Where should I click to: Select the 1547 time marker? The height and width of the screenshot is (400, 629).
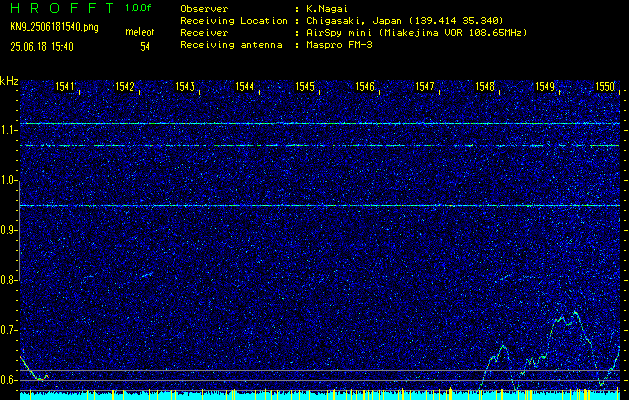(x=425, y=86)
